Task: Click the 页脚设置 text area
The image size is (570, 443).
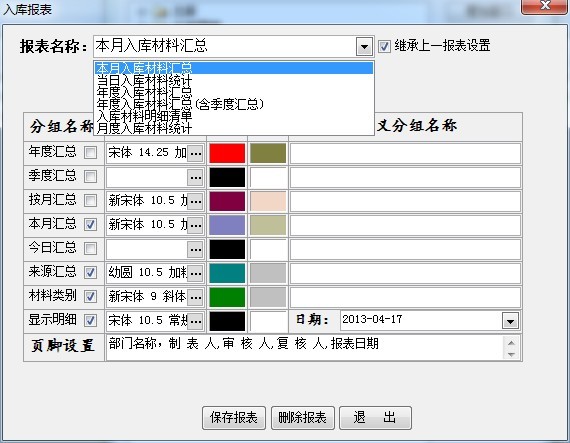Action: click(x=305, y=347)
